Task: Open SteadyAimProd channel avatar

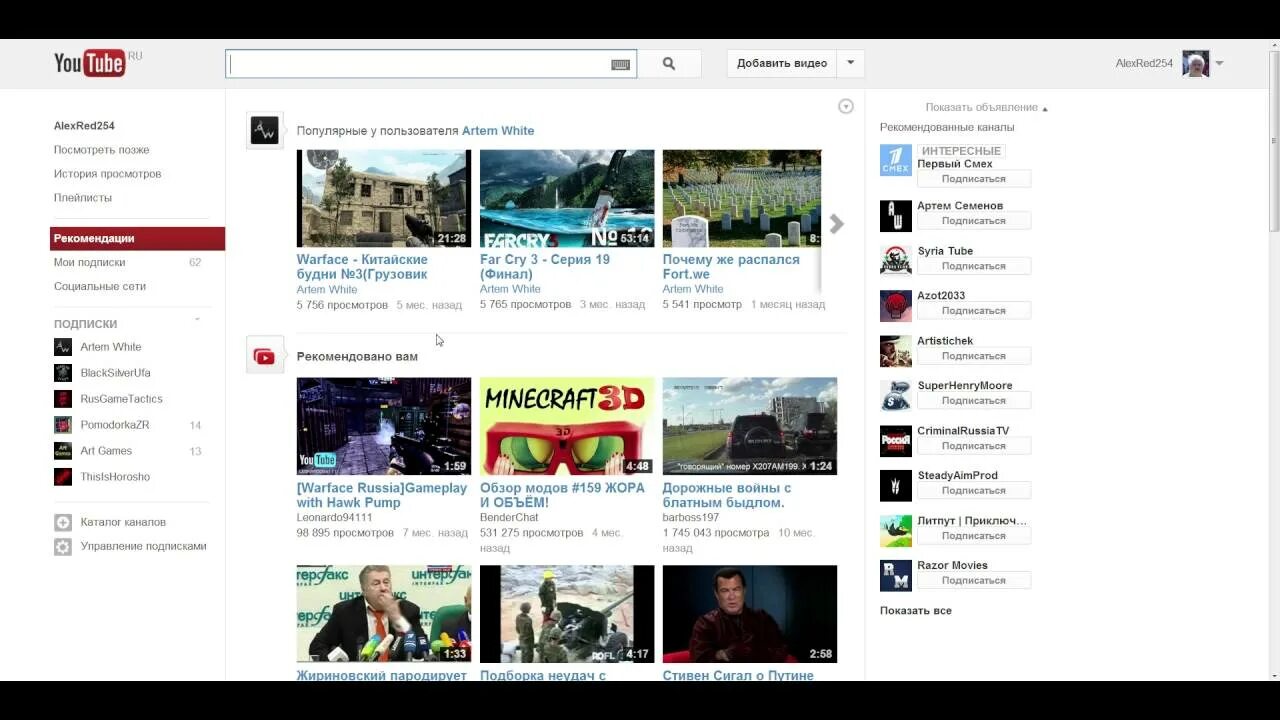Action: (896, 485)
